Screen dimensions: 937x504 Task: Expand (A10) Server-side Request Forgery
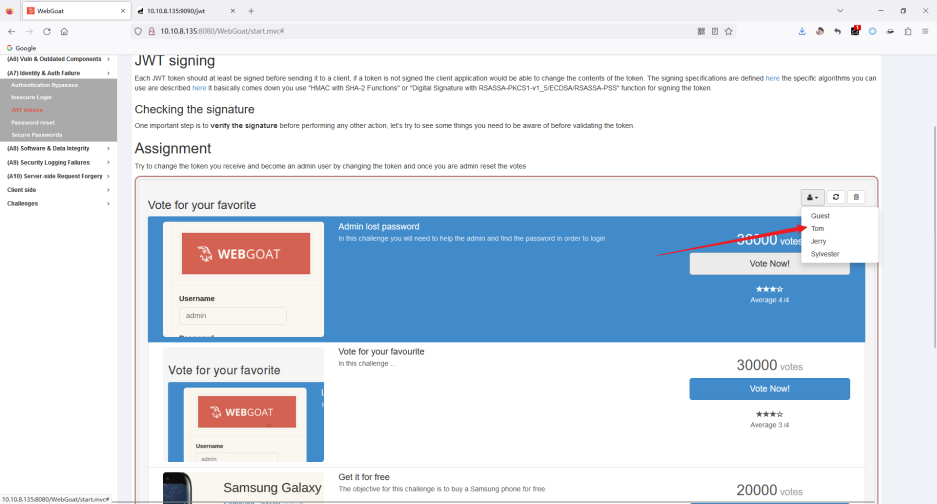coord(58,176)
